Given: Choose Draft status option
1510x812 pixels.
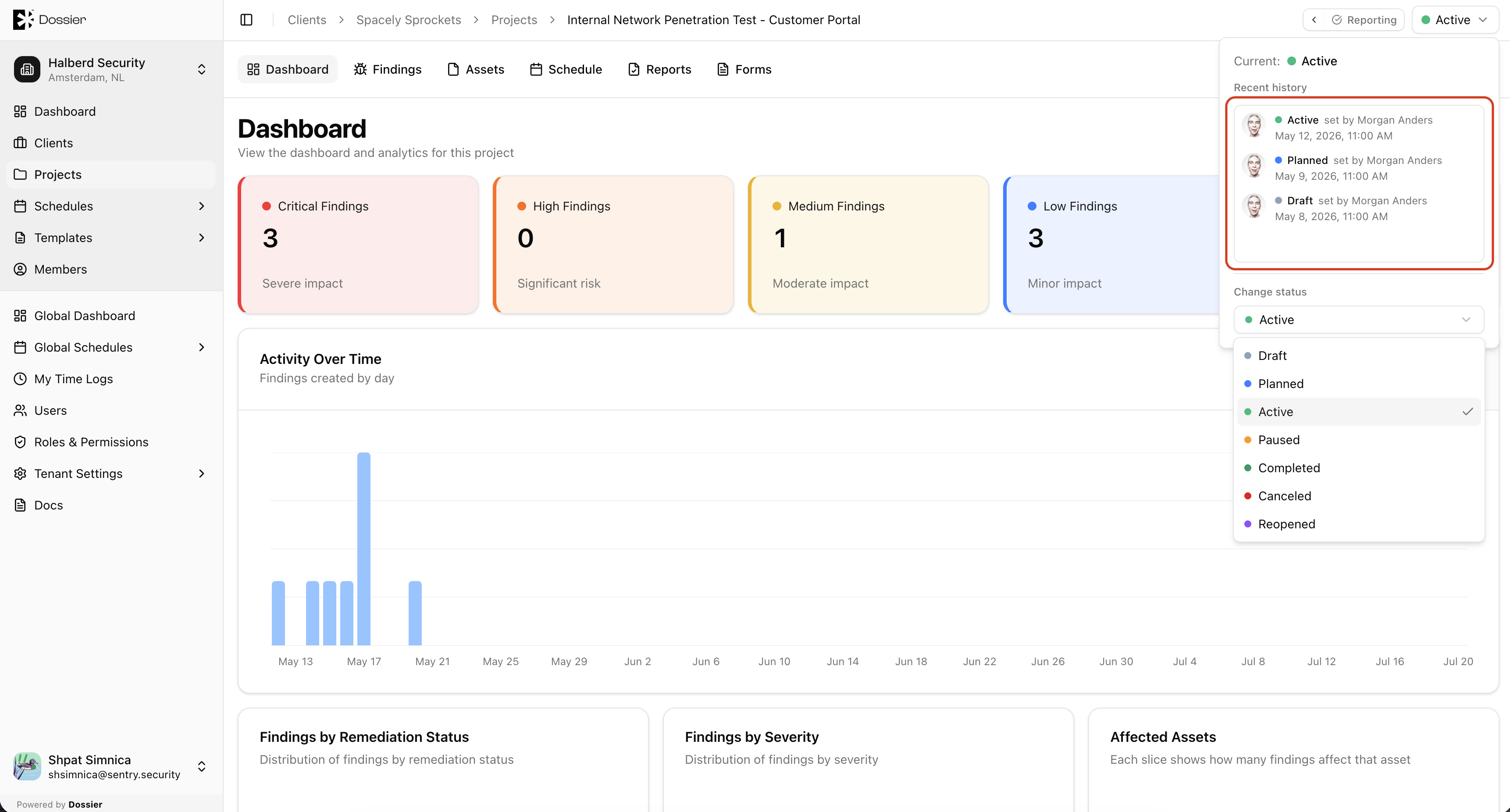Looking at the screenshot, I should 1359,356.
